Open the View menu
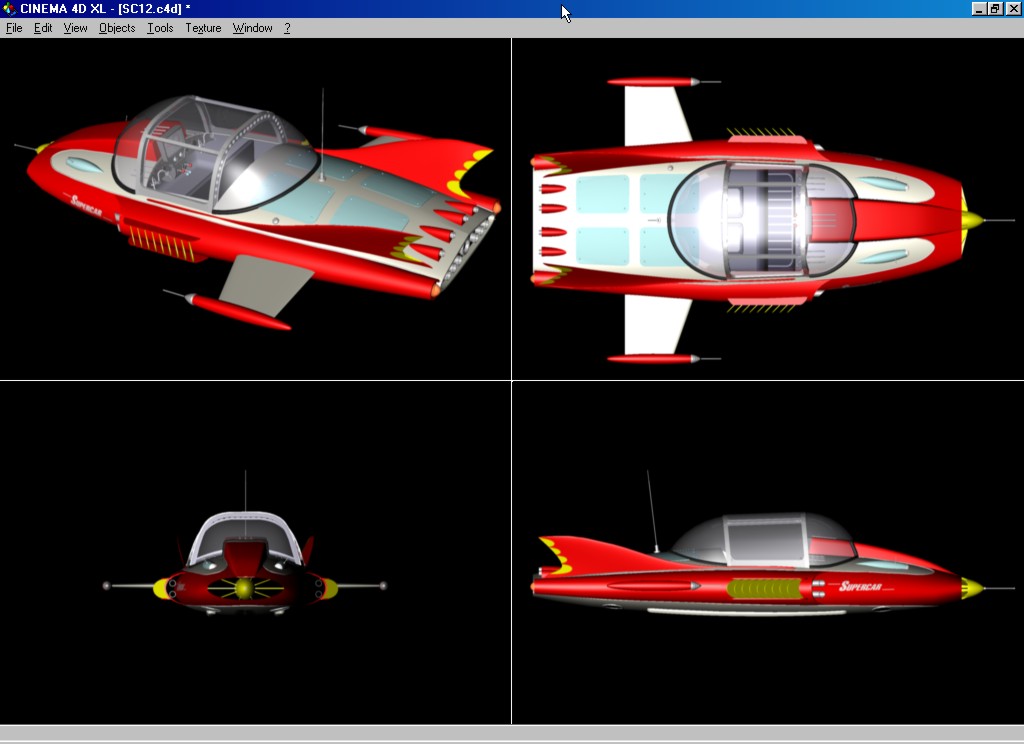This screenshot has height=744, width=1024. click(x=75, y=28)
